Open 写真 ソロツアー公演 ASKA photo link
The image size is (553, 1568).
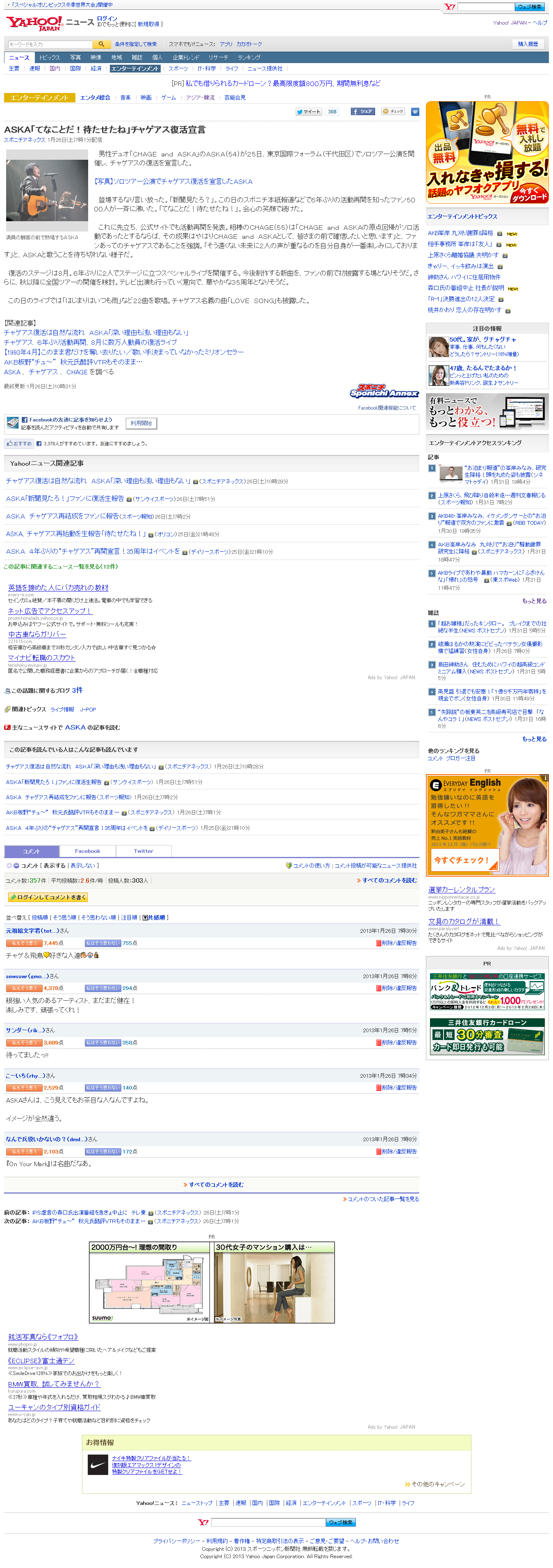pyautogui.click(x=173, y=181)
